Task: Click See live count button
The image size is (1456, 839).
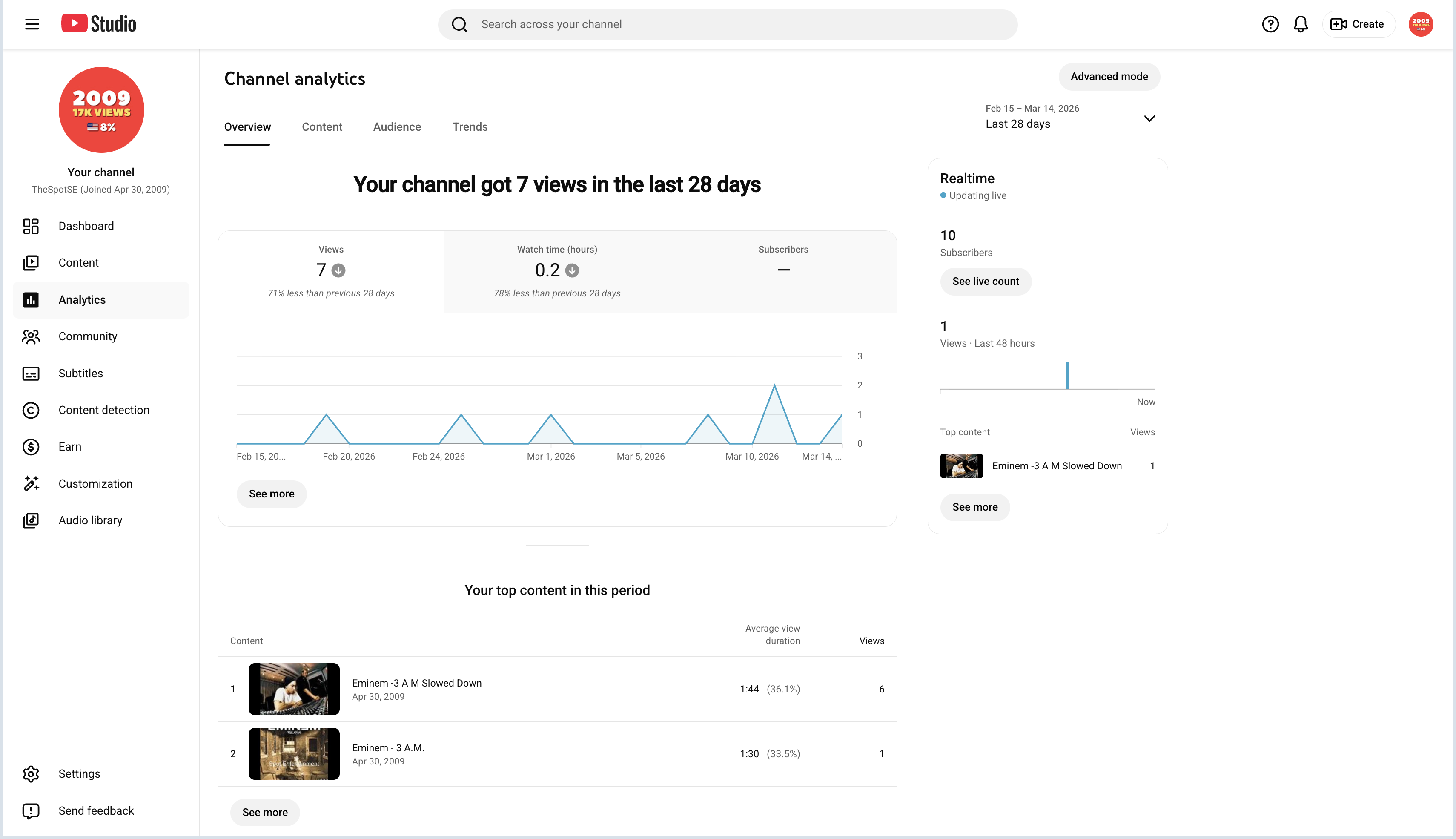Action: tap(986, 281)
